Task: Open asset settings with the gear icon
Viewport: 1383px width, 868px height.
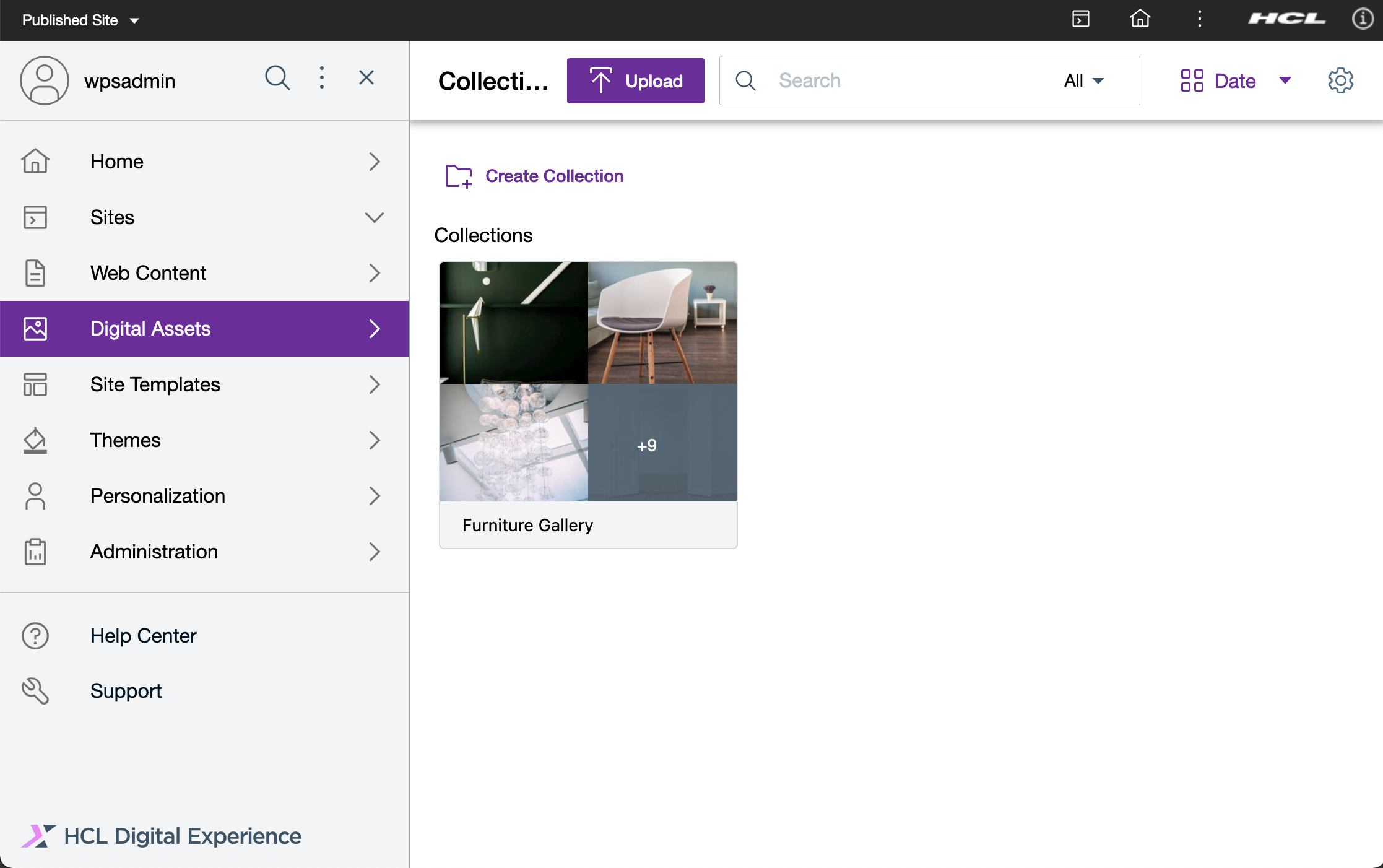Action: 1340,80
